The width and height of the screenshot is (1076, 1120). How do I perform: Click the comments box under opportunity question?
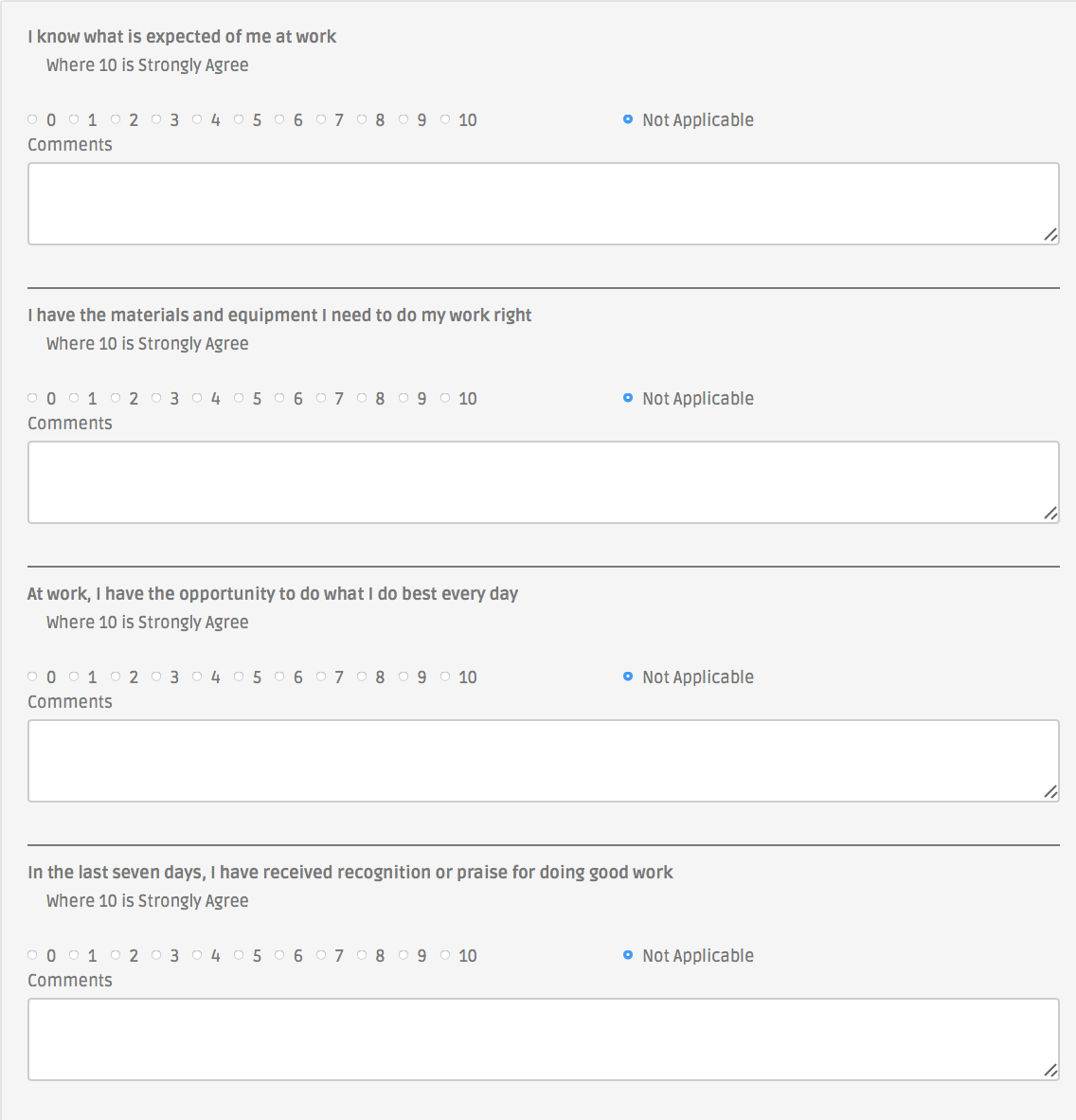coord(543,760)
